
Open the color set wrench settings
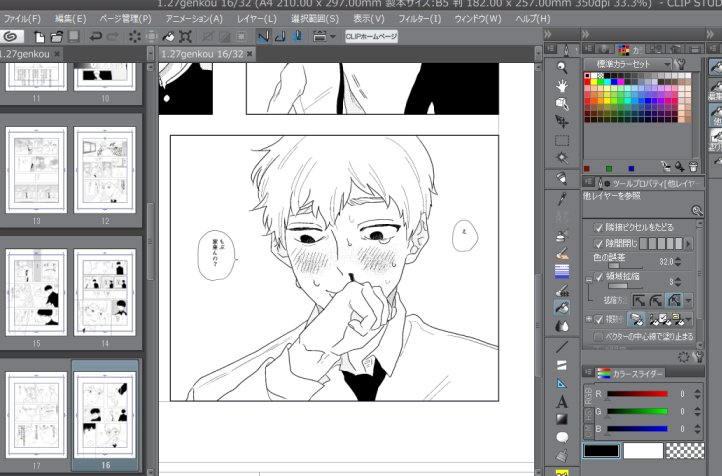(681, 64)
